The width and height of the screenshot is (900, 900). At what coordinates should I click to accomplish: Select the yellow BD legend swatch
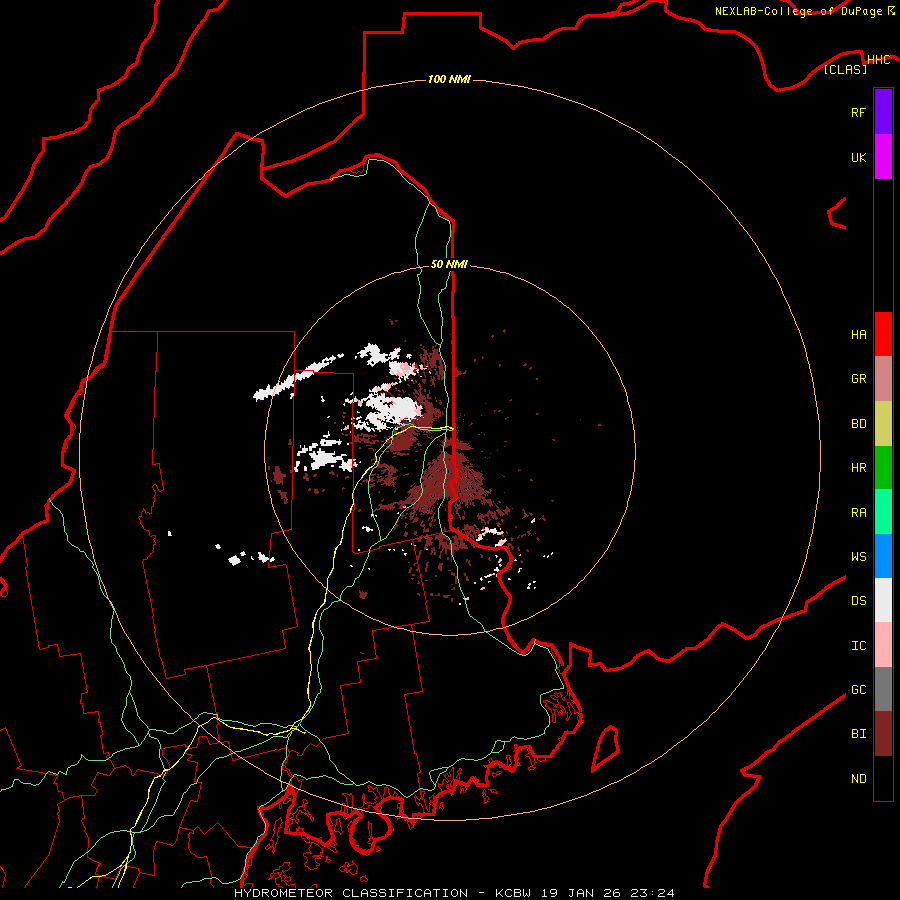[883, 423]
